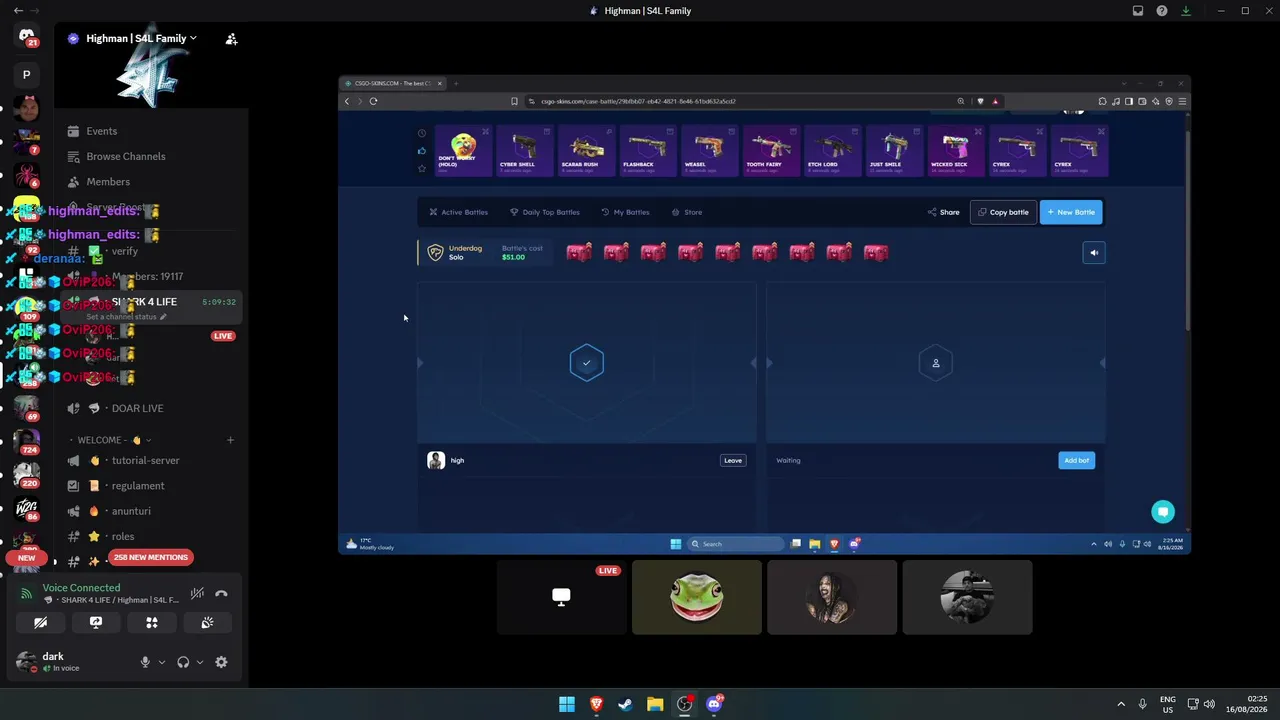Select the Wicked Sick skin card
The image size is (1280, 720).
(x=954, y=151)
